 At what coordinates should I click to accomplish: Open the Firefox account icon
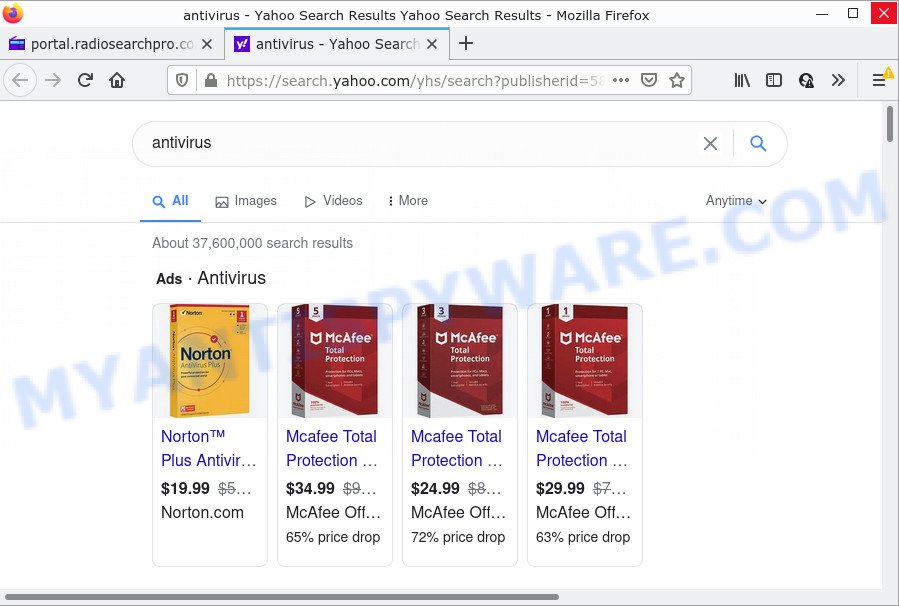tap(806, 80)
